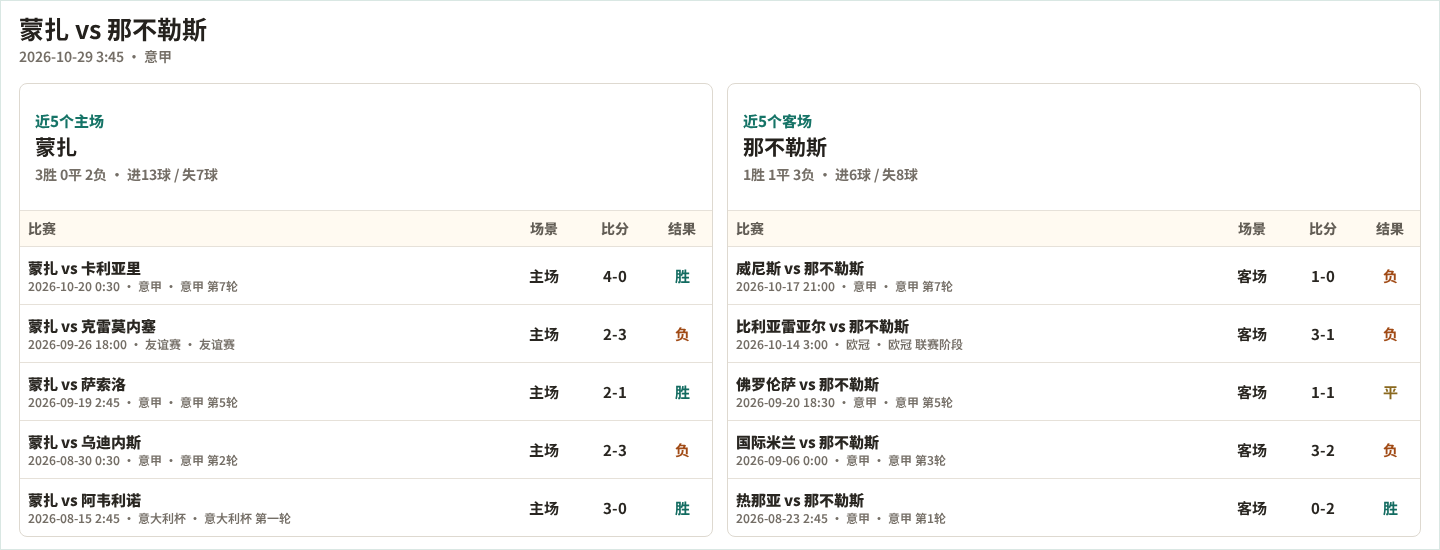Click the match date 2026-10-29 3:45
The width and height of the screenshot is (1440, 550).
(x=71, y=57)
